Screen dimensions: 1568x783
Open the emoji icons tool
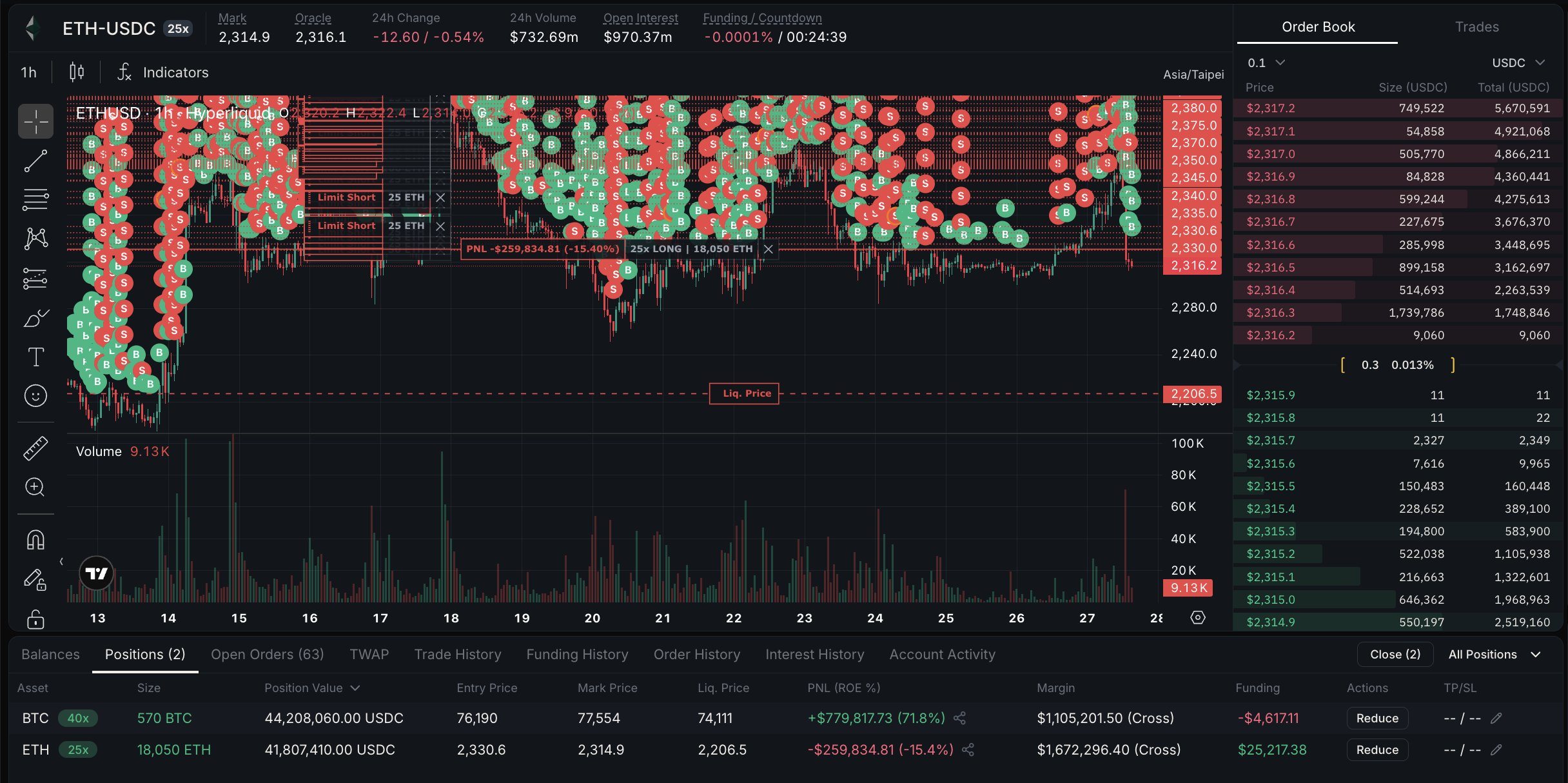35,395
